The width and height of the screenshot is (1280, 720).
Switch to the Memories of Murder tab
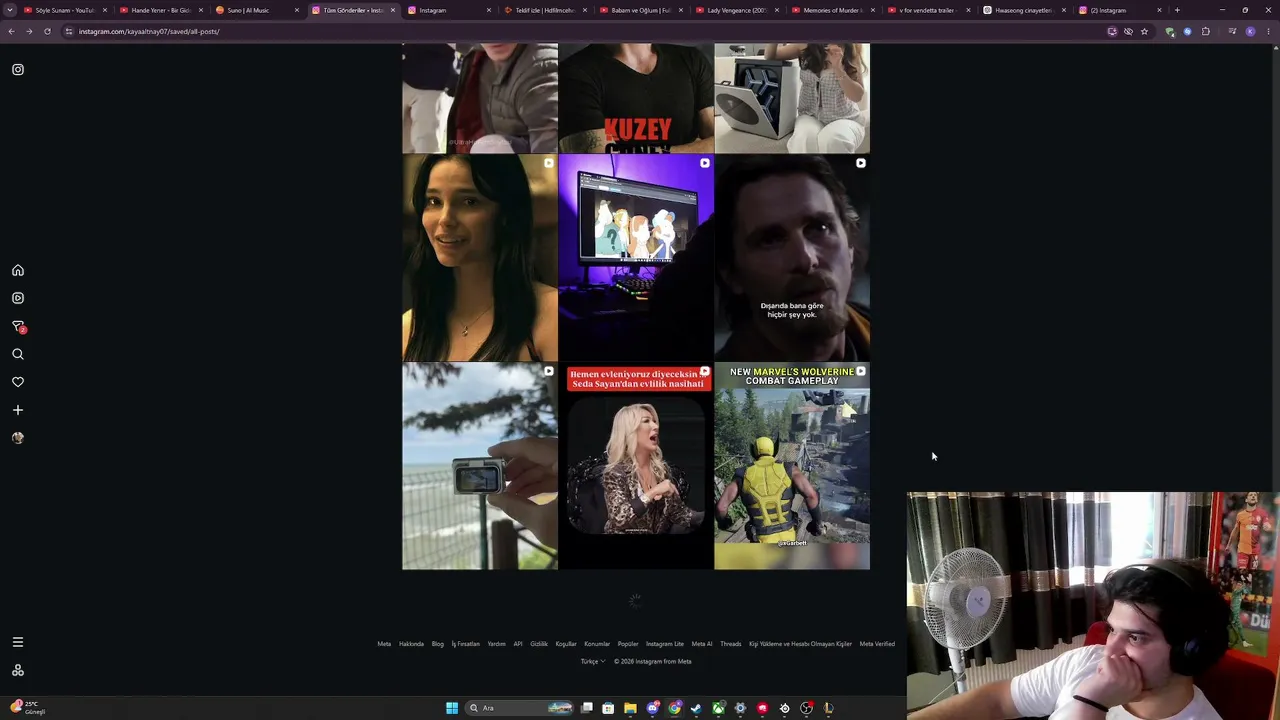[x=831, y=10]
